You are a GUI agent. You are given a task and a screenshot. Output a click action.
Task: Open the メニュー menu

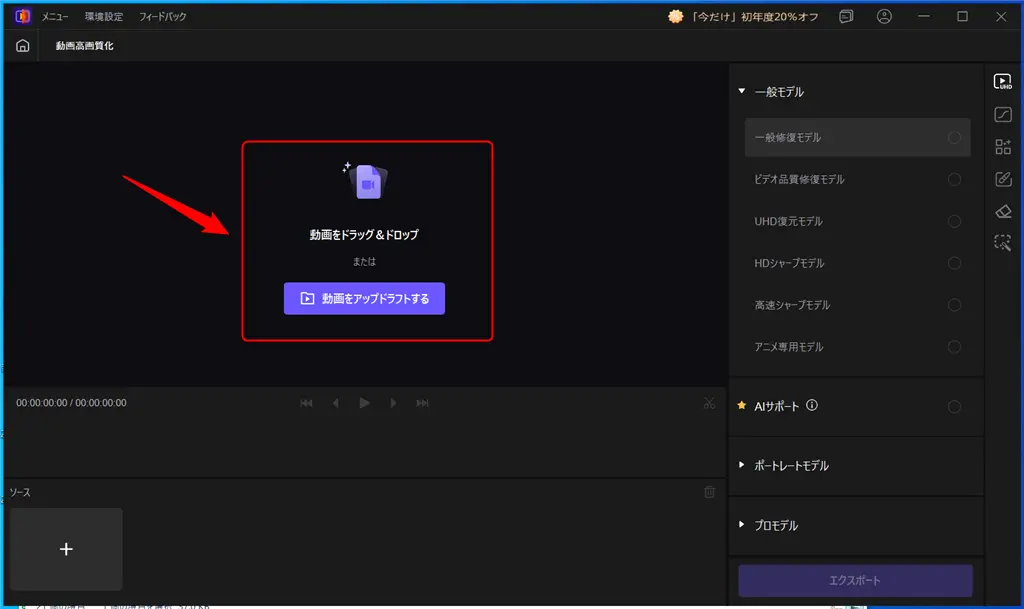[52, 16]
